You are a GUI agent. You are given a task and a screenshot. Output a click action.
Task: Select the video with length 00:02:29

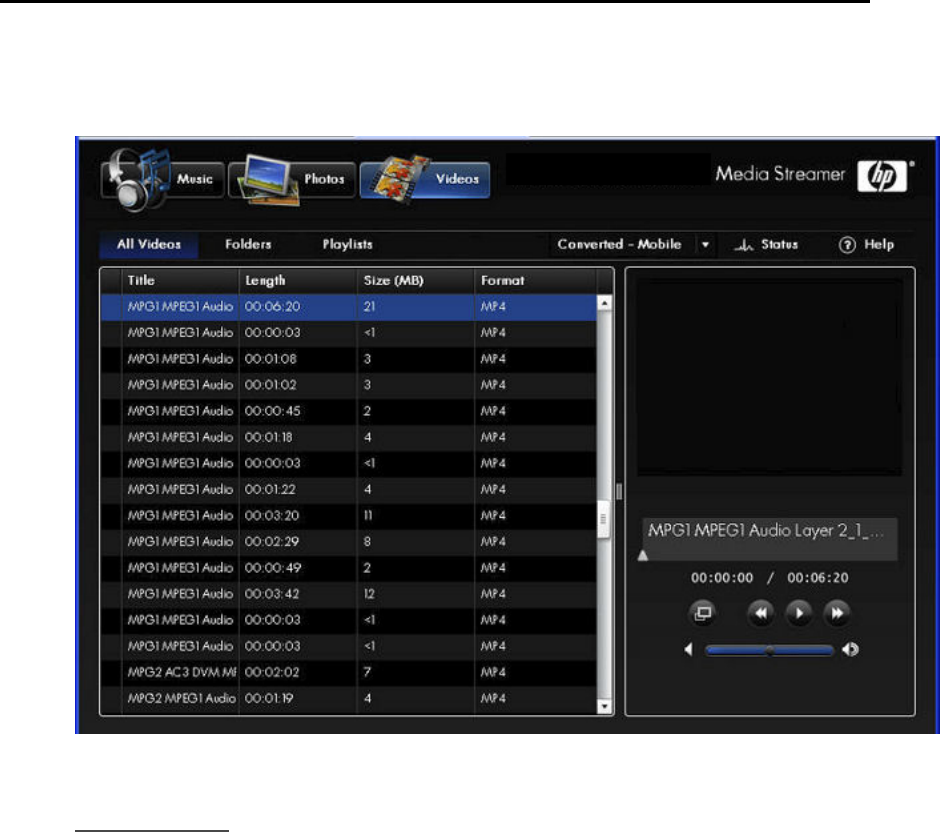click(x=349, y=542)
